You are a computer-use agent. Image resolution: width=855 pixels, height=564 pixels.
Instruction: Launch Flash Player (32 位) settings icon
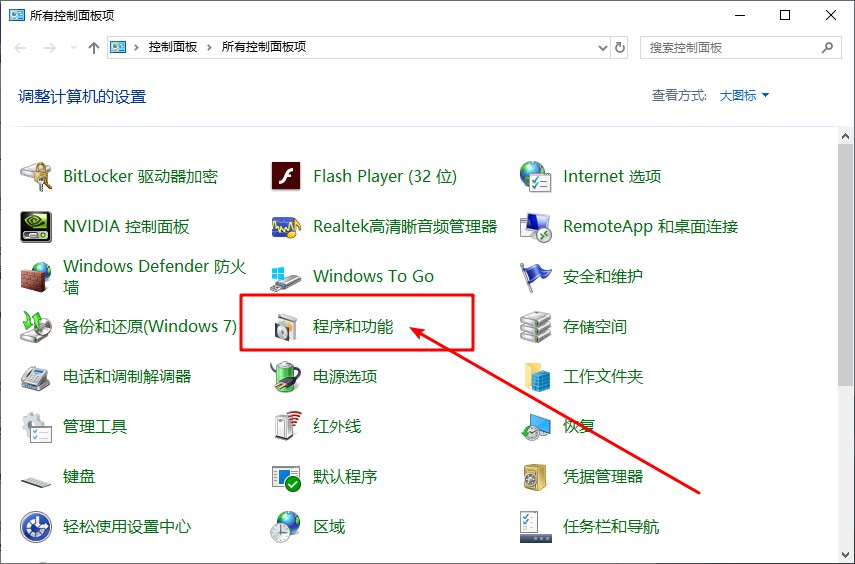pyautogui.click(x=286, y=177)
